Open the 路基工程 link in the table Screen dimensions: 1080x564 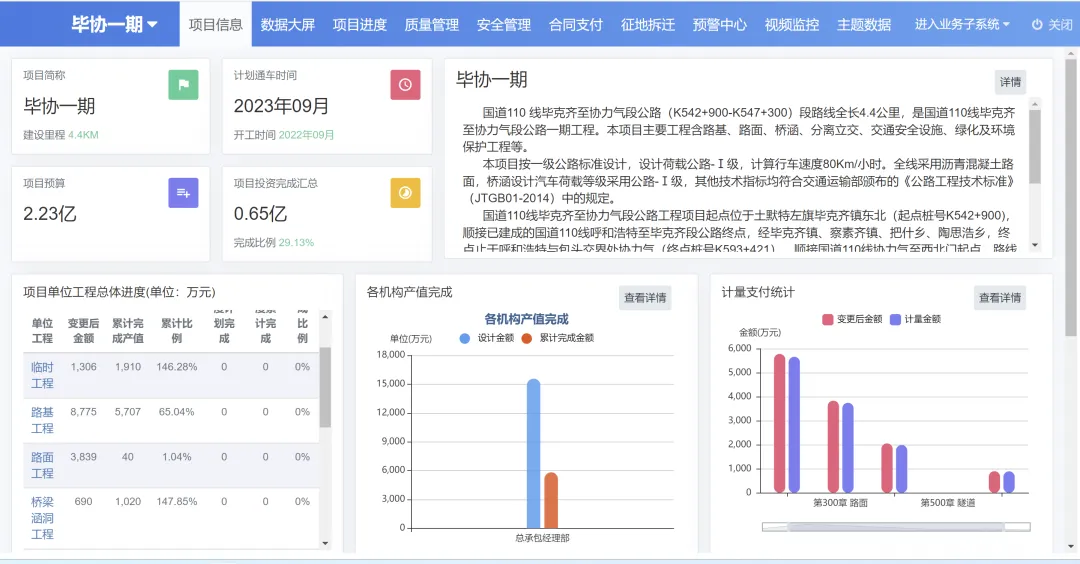[x=42, y=420]
